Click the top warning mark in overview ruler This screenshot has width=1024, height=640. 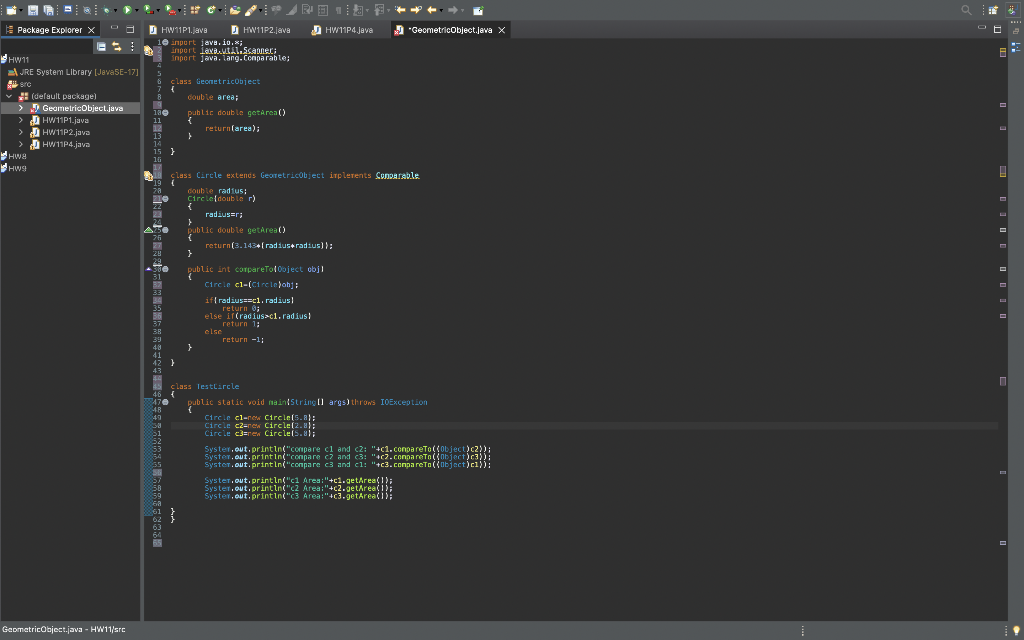click(x=1002, y=52)
